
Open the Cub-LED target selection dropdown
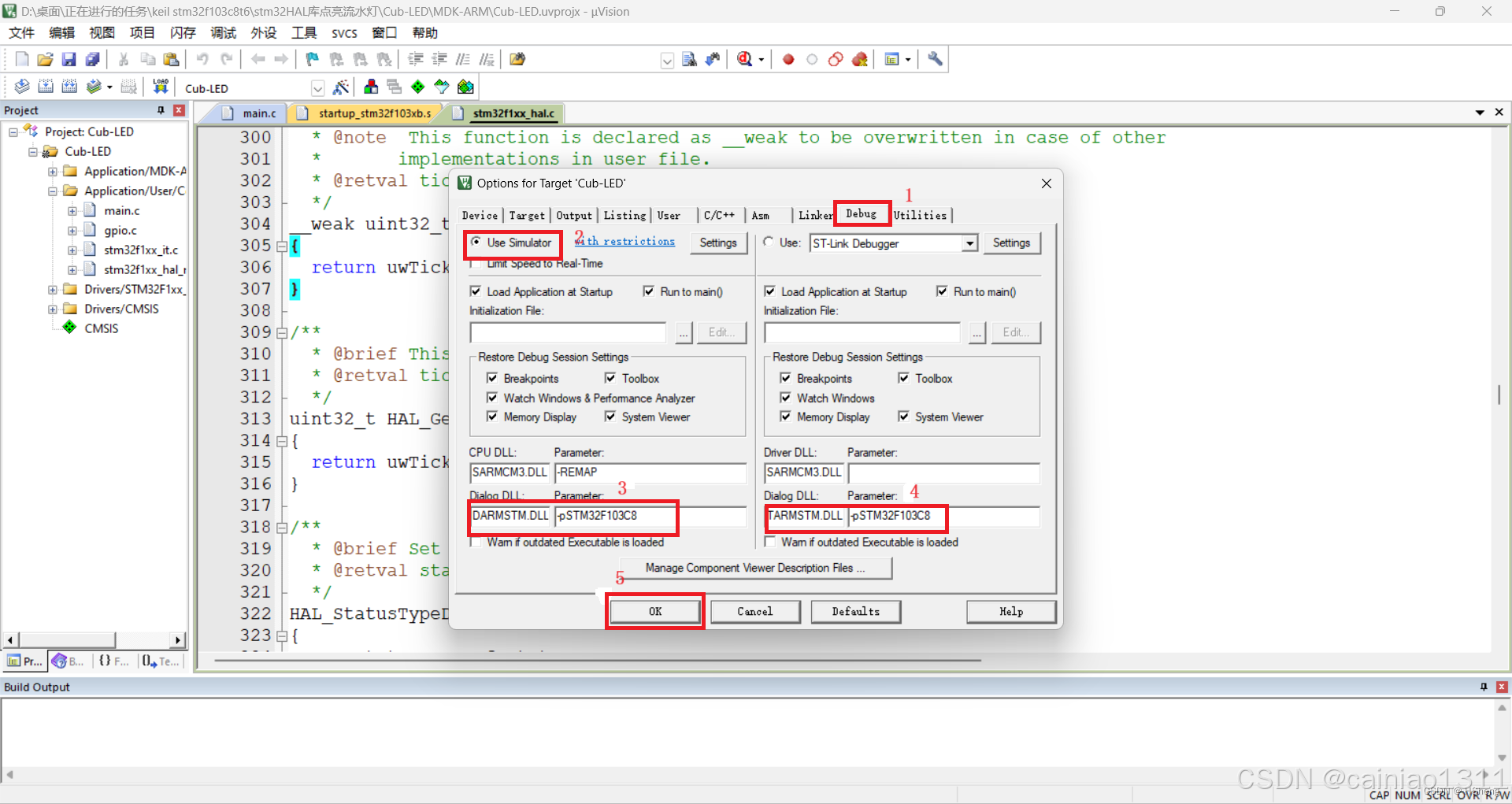coord(317,87)
